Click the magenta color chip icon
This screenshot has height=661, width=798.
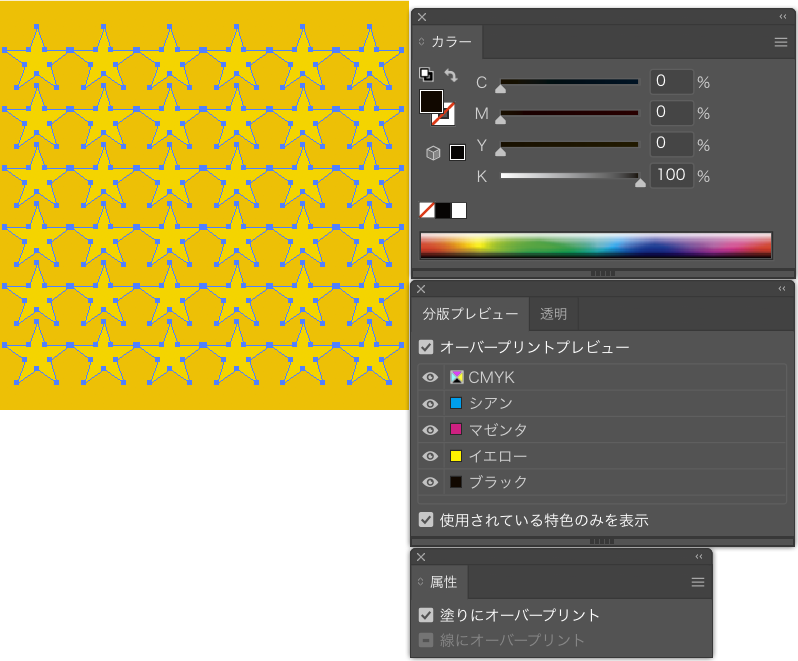pos(456,429)
